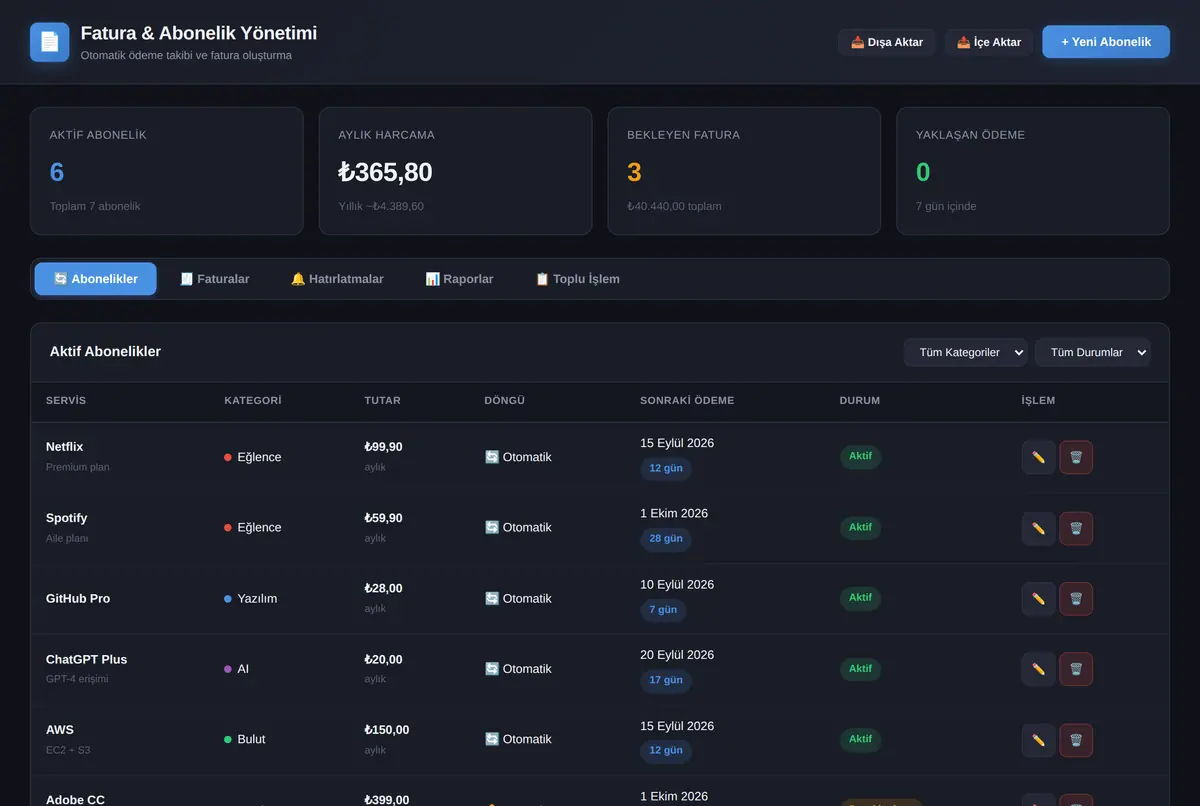
Task: Click the 17 gün badge for ChatGPT Plus
Action: tap(666, 681)
